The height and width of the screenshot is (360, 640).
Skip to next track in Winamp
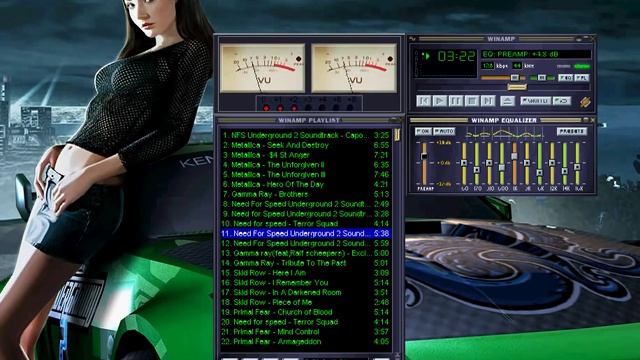487,101
